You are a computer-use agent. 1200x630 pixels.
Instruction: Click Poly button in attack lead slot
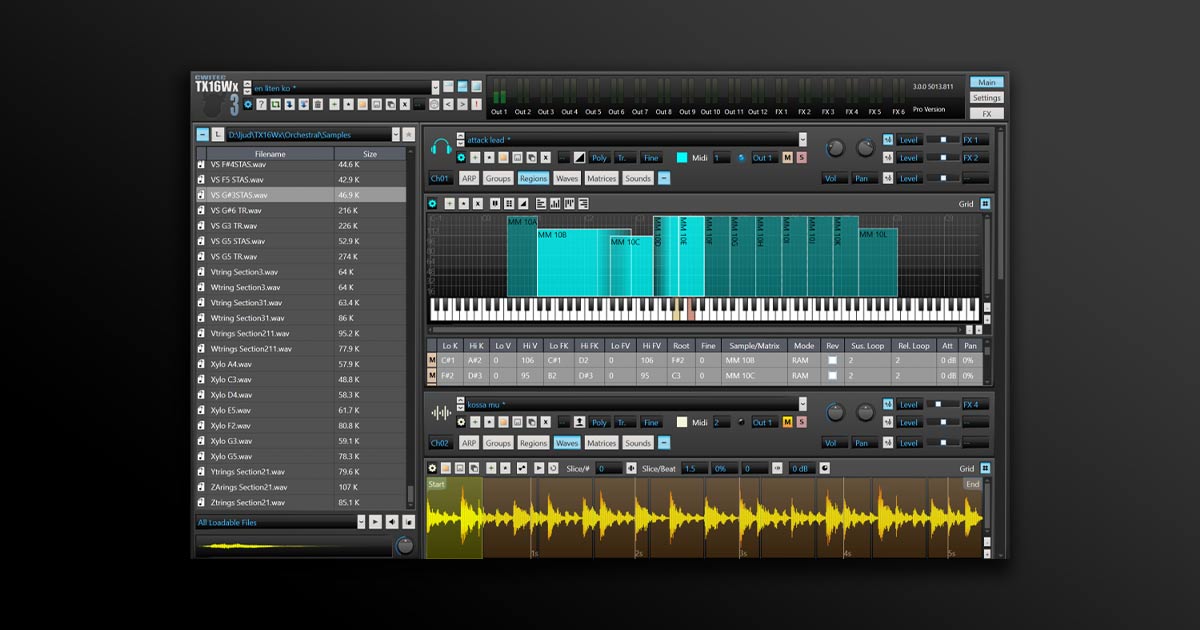coord(599,157)
